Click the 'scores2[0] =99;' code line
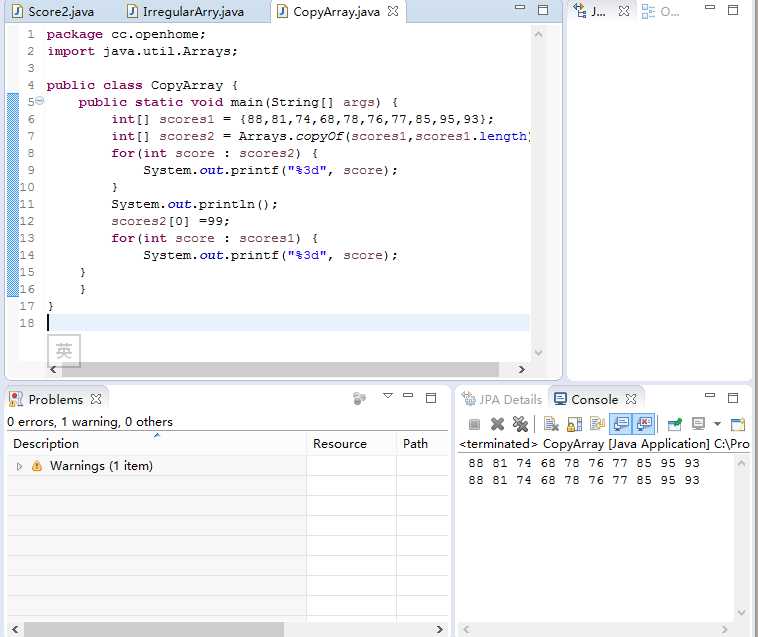 pos(170,221)
